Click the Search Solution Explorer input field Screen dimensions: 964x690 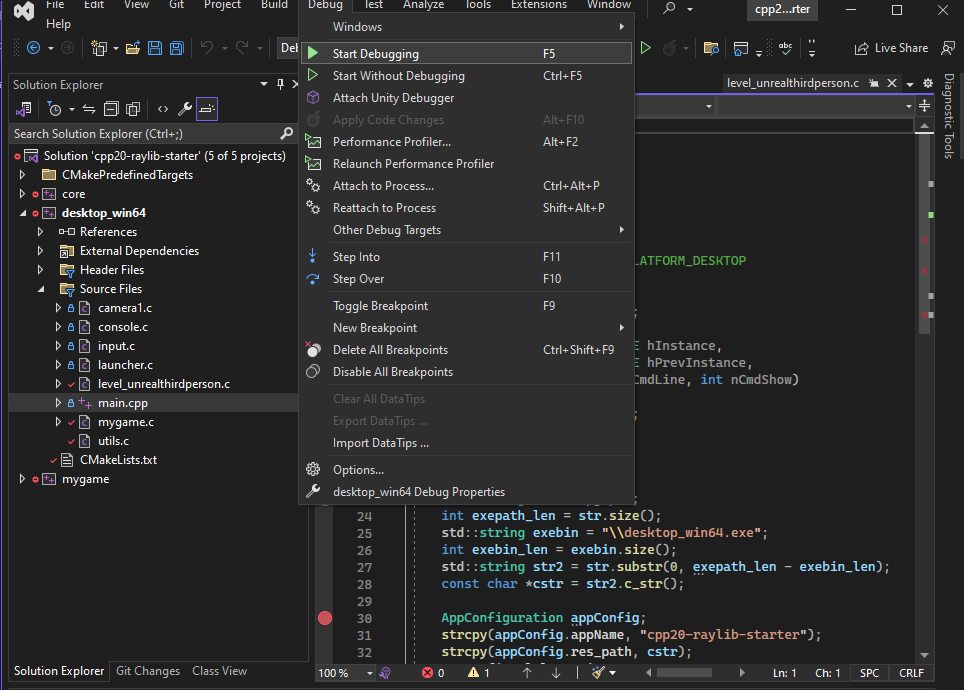(x=146, y=133)
